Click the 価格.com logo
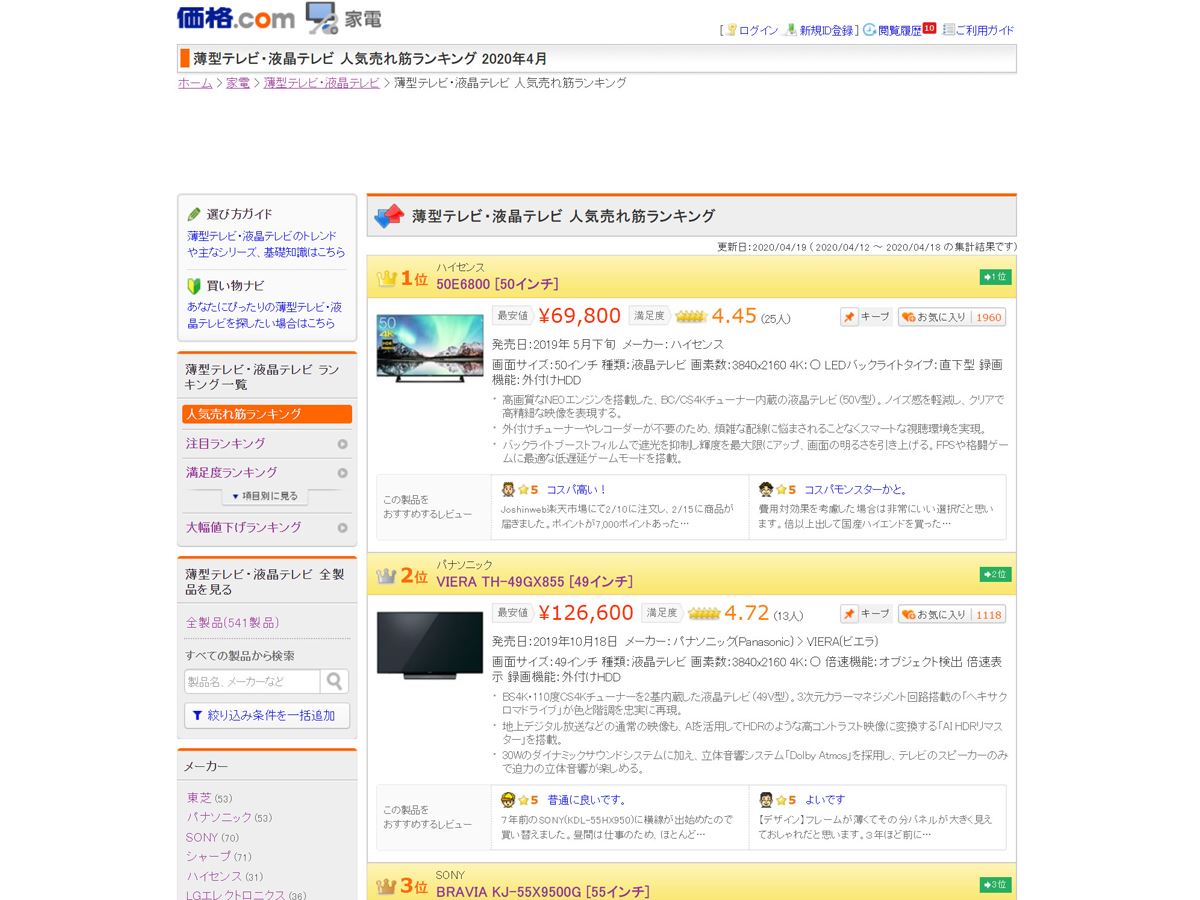This screenshot has height=900, width=1200. [x=236, y=18]
